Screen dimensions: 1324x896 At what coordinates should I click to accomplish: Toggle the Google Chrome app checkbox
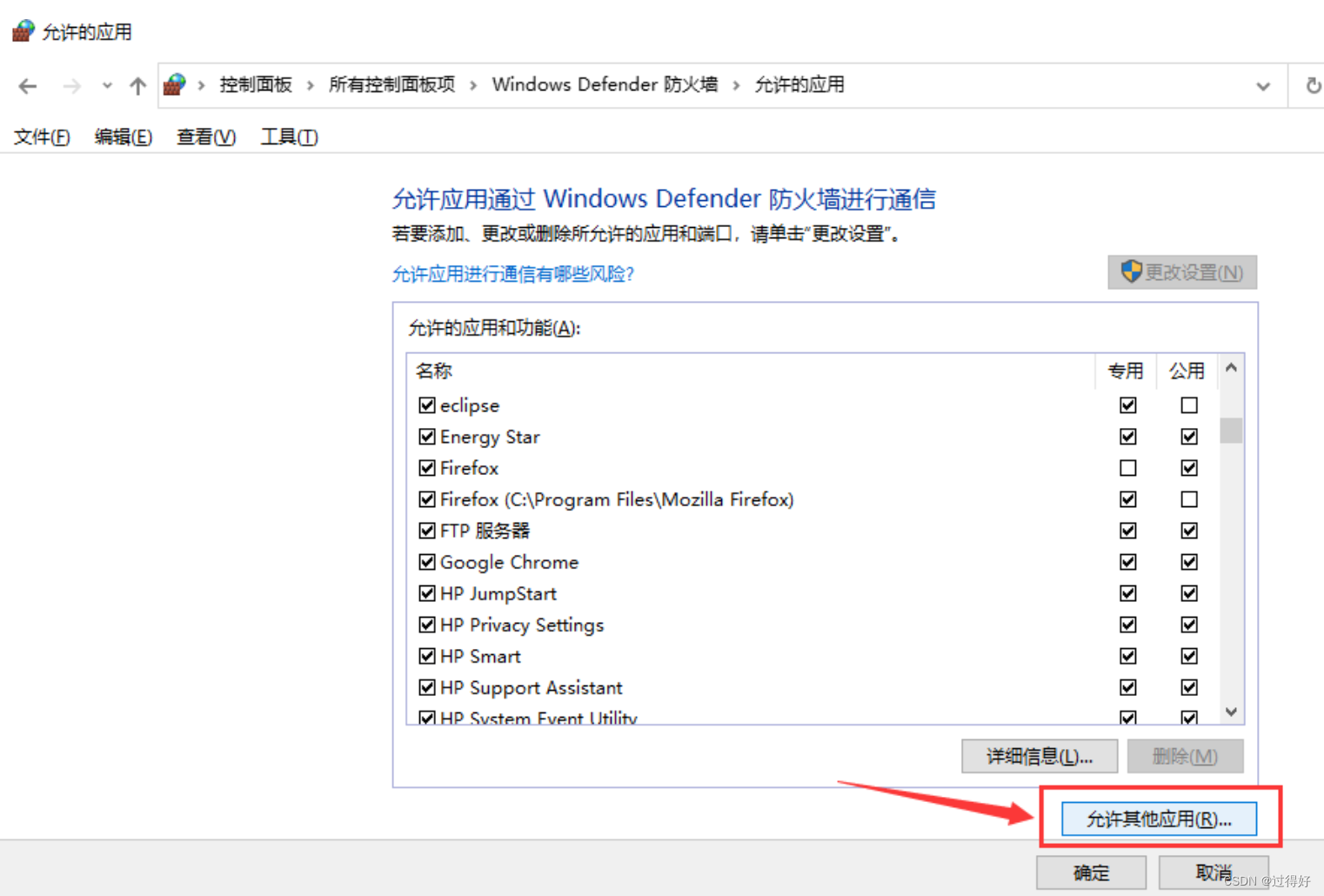[427, 562]
